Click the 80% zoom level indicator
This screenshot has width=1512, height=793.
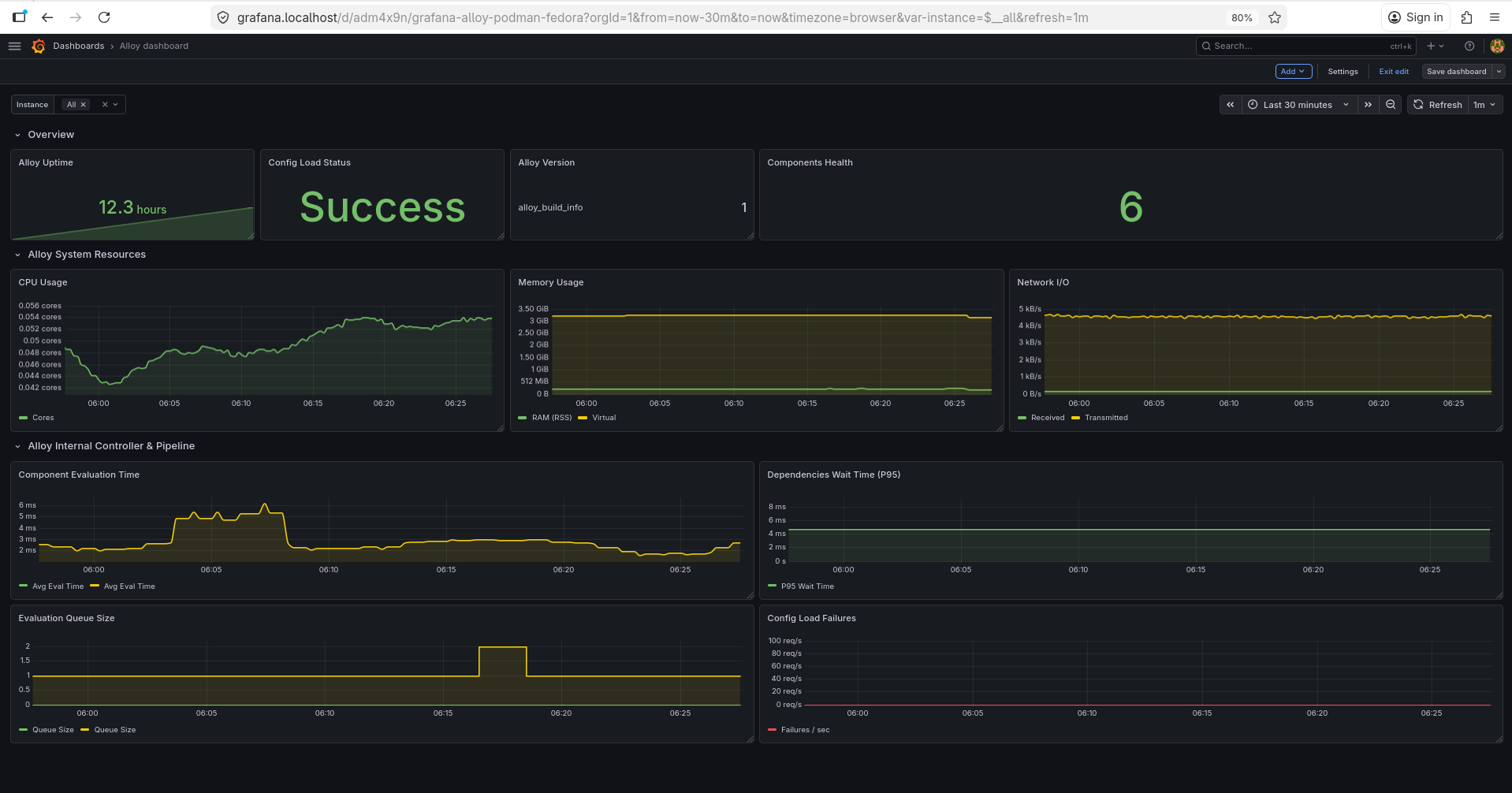1242,17
